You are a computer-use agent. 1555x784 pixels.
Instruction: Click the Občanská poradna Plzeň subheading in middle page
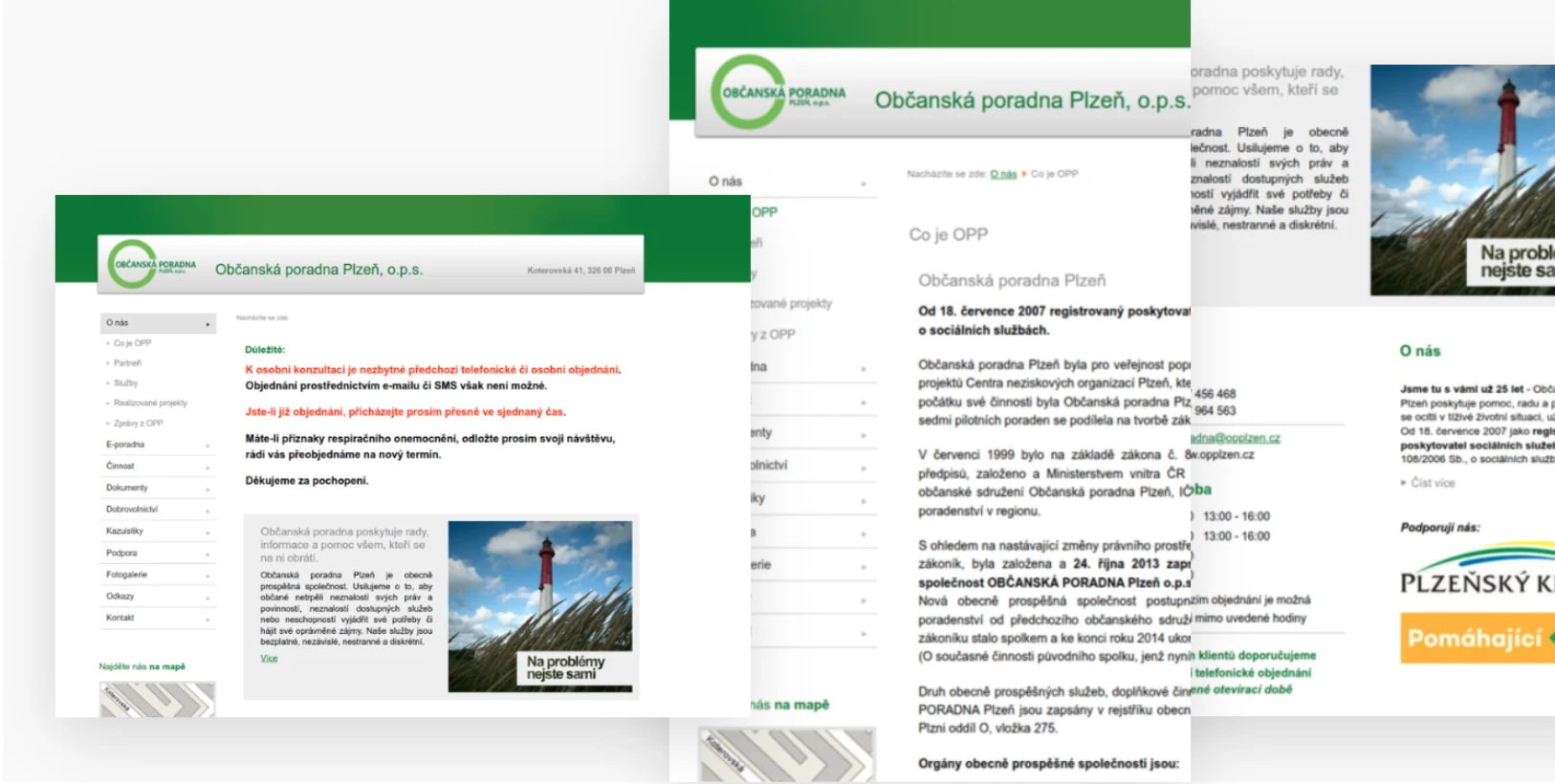point(1012,280)
